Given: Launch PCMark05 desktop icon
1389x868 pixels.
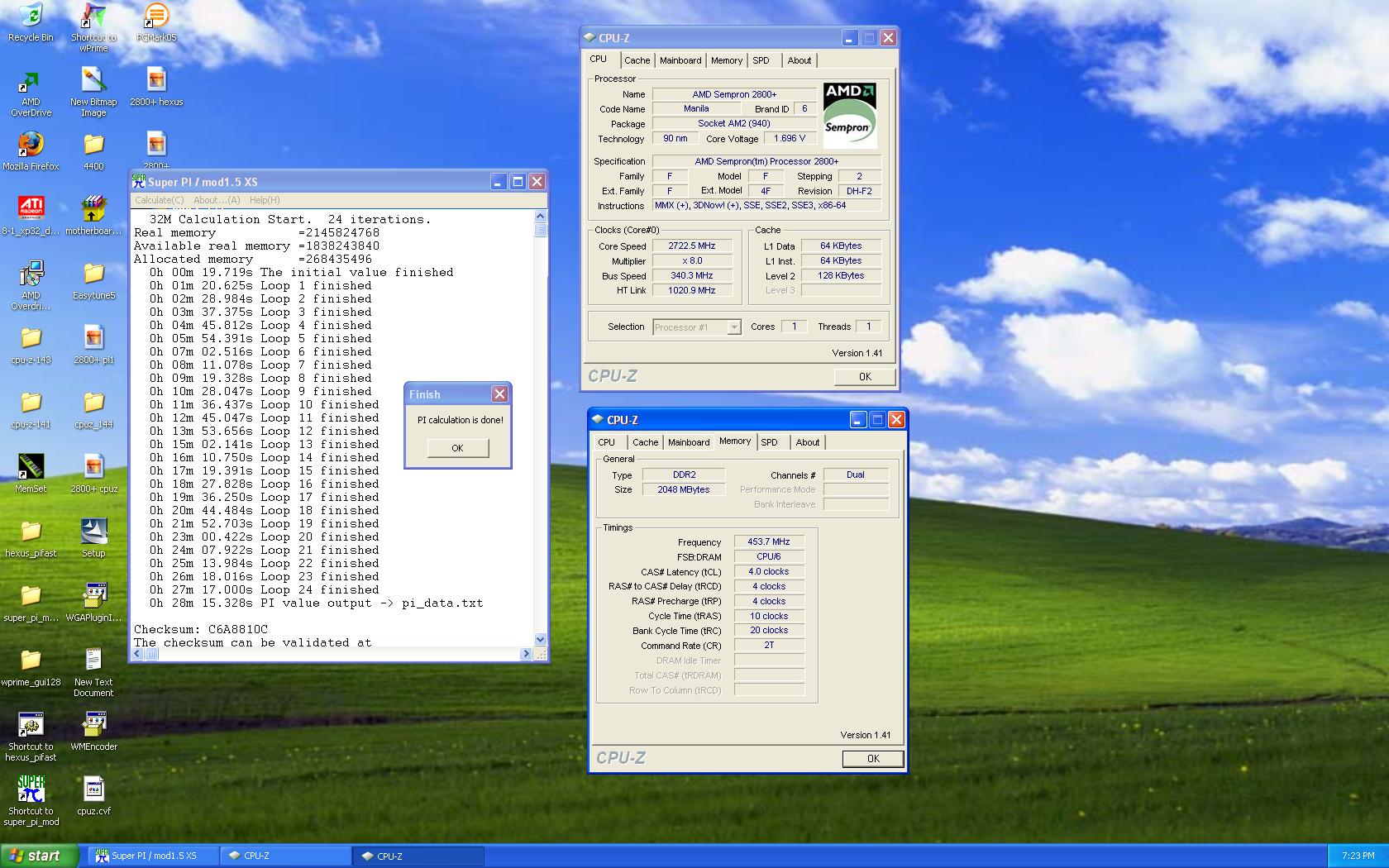Looking at the screenshot, I should coord(156,22).
